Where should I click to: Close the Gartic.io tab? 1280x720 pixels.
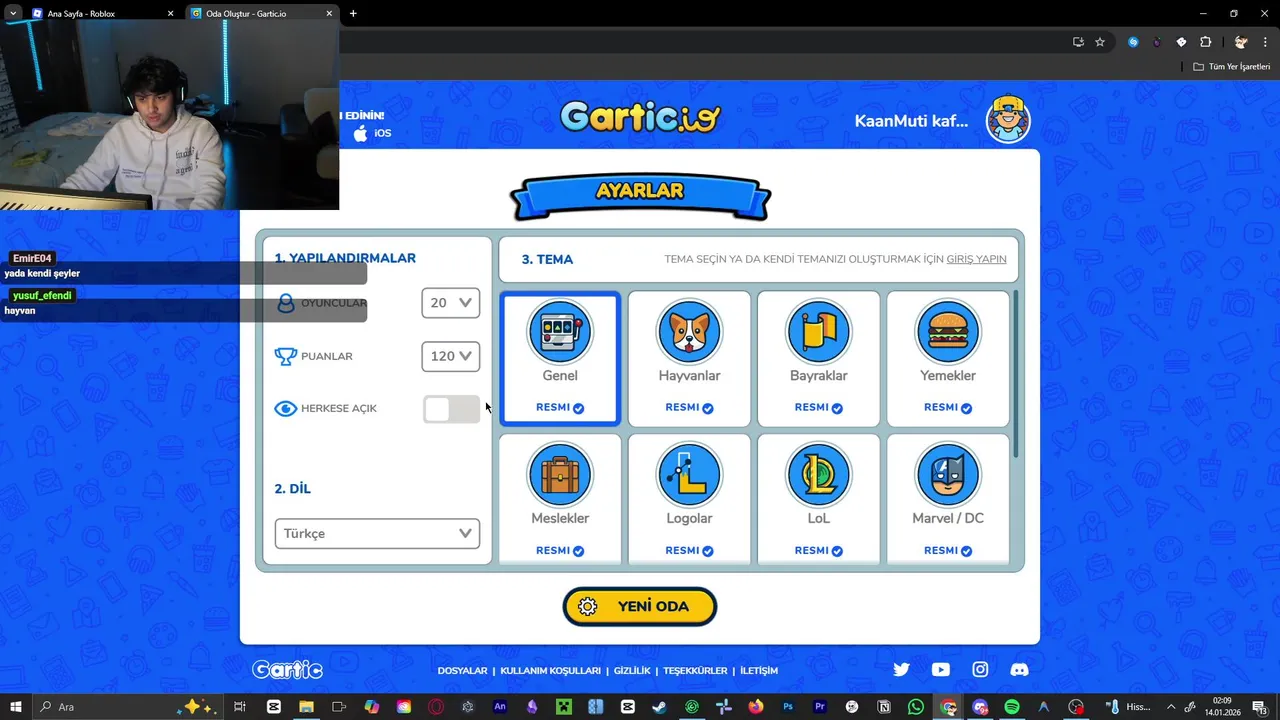pyautogui.click(x=329, y=14)
